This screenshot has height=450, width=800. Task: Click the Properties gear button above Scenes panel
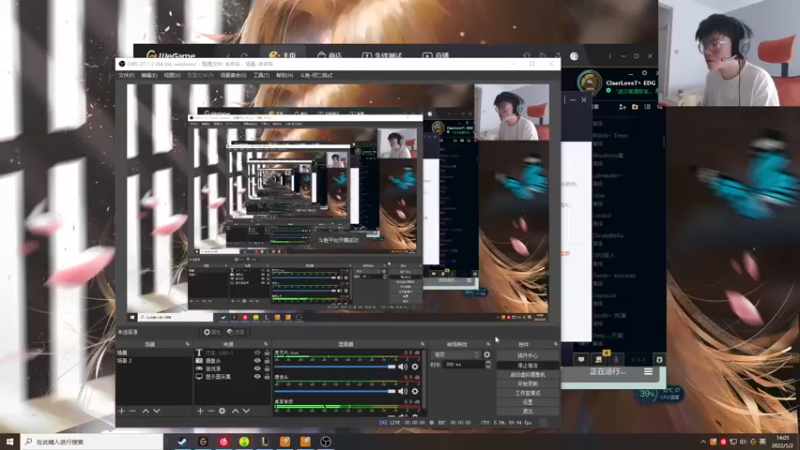click(212, 332)
